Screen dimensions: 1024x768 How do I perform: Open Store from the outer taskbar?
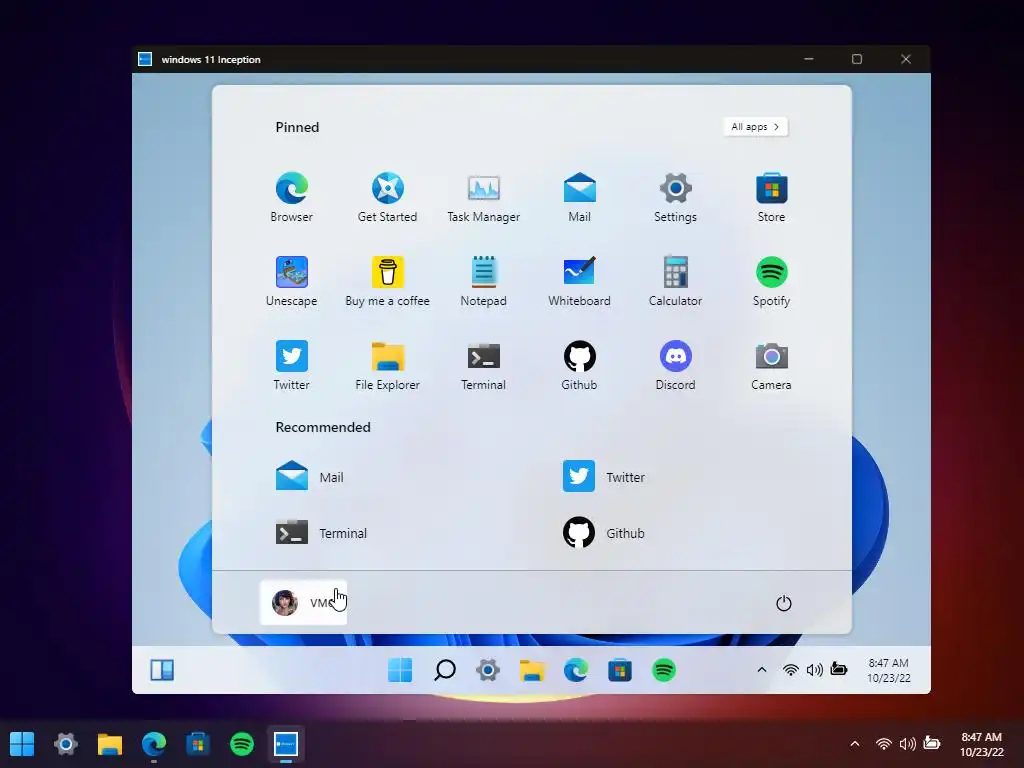pyautogui.click(x=198, y=743)
